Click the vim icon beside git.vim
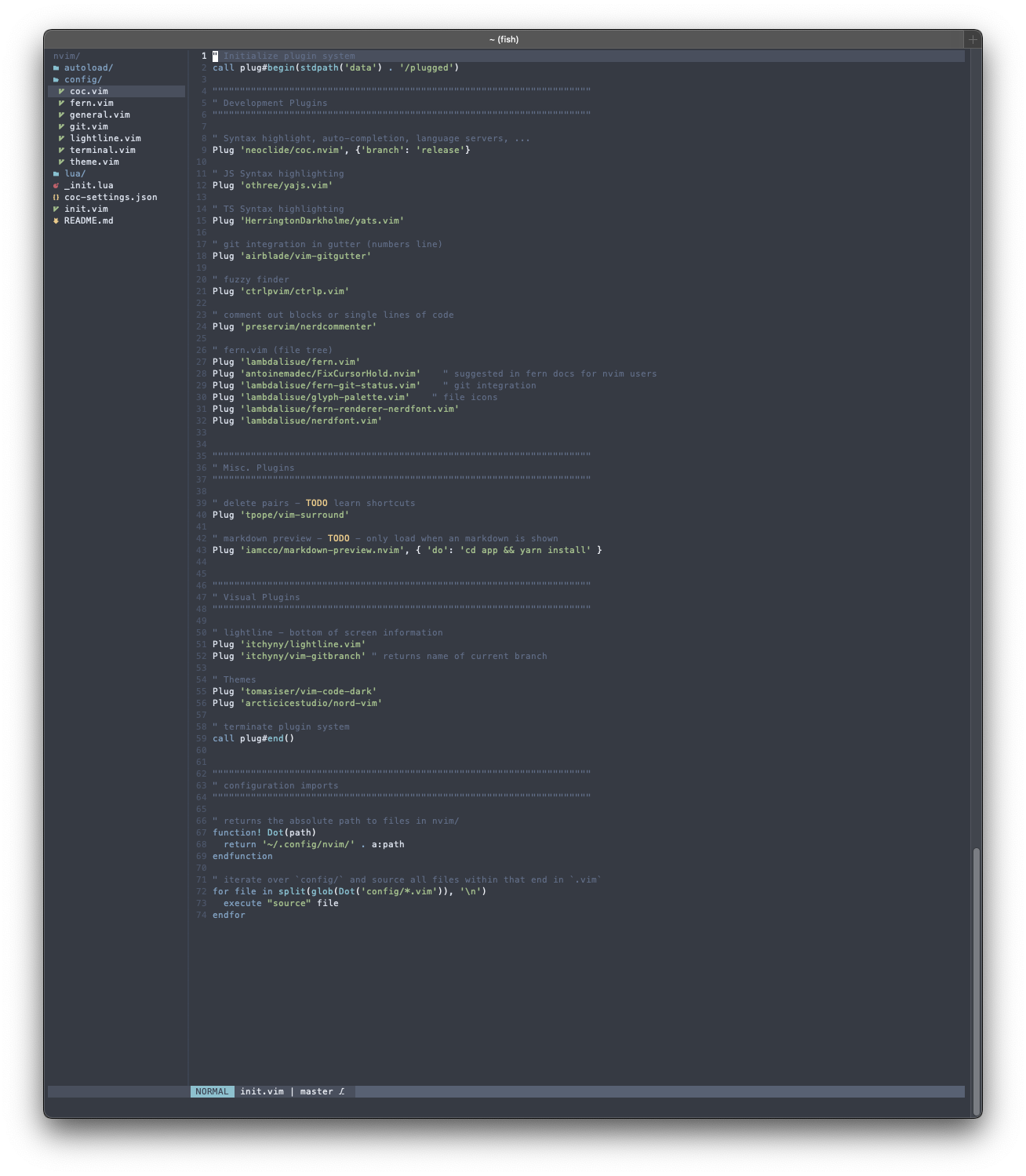1026x1176 pixels. 61,126
